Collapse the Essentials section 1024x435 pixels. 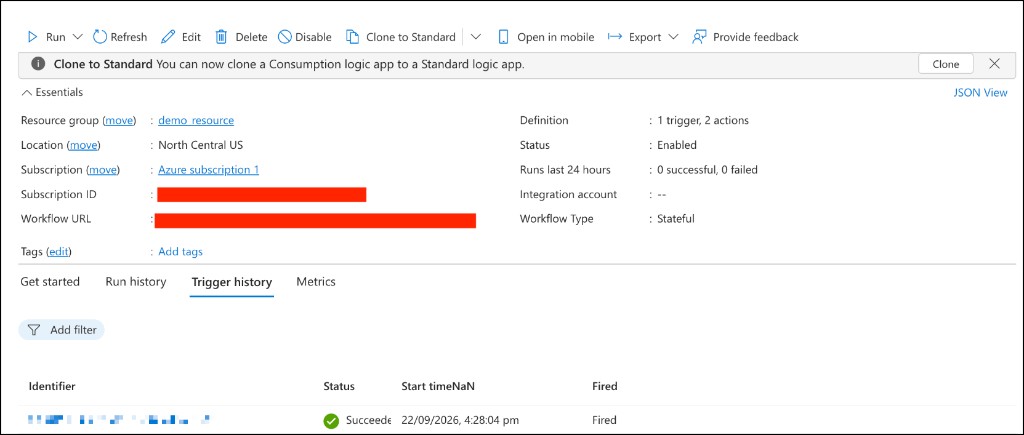point(52,93)
